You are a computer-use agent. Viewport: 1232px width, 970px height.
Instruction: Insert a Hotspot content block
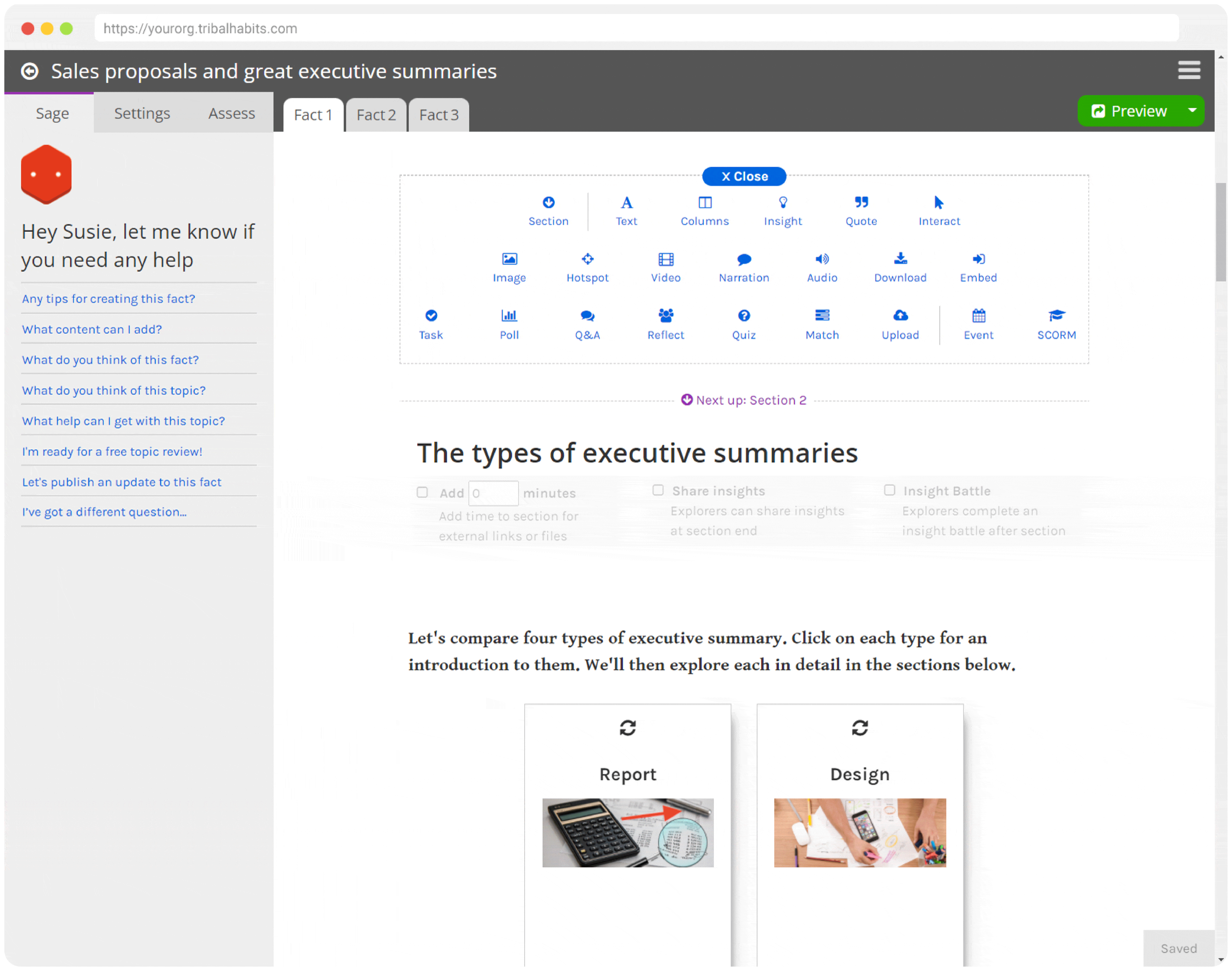coord(587,267)
